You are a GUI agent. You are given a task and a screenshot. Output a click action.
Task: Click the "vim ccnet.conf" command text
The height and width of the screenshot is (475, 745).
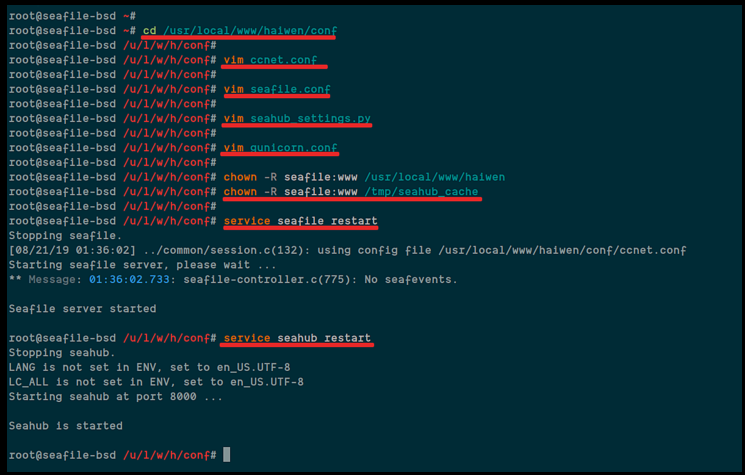pos(274,60)
